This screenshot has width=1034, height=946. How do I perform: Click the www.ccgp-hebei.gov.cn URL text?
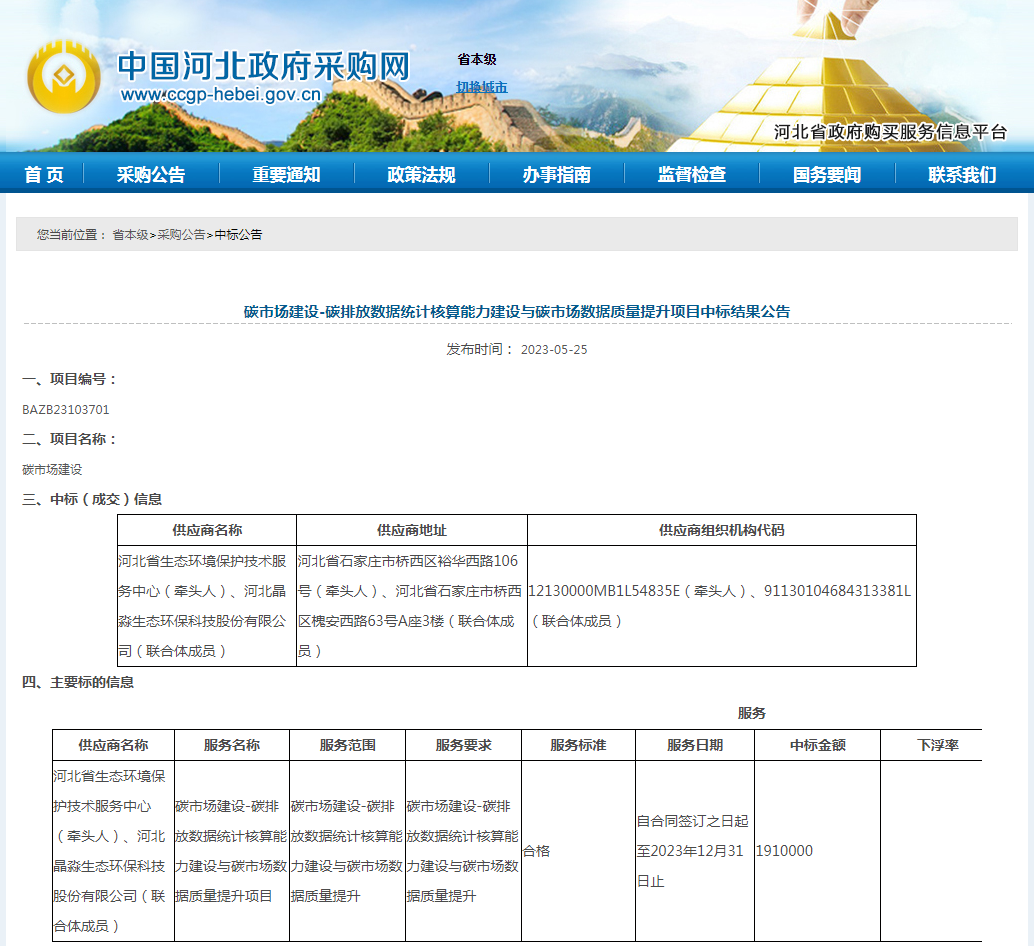(221, 94)
